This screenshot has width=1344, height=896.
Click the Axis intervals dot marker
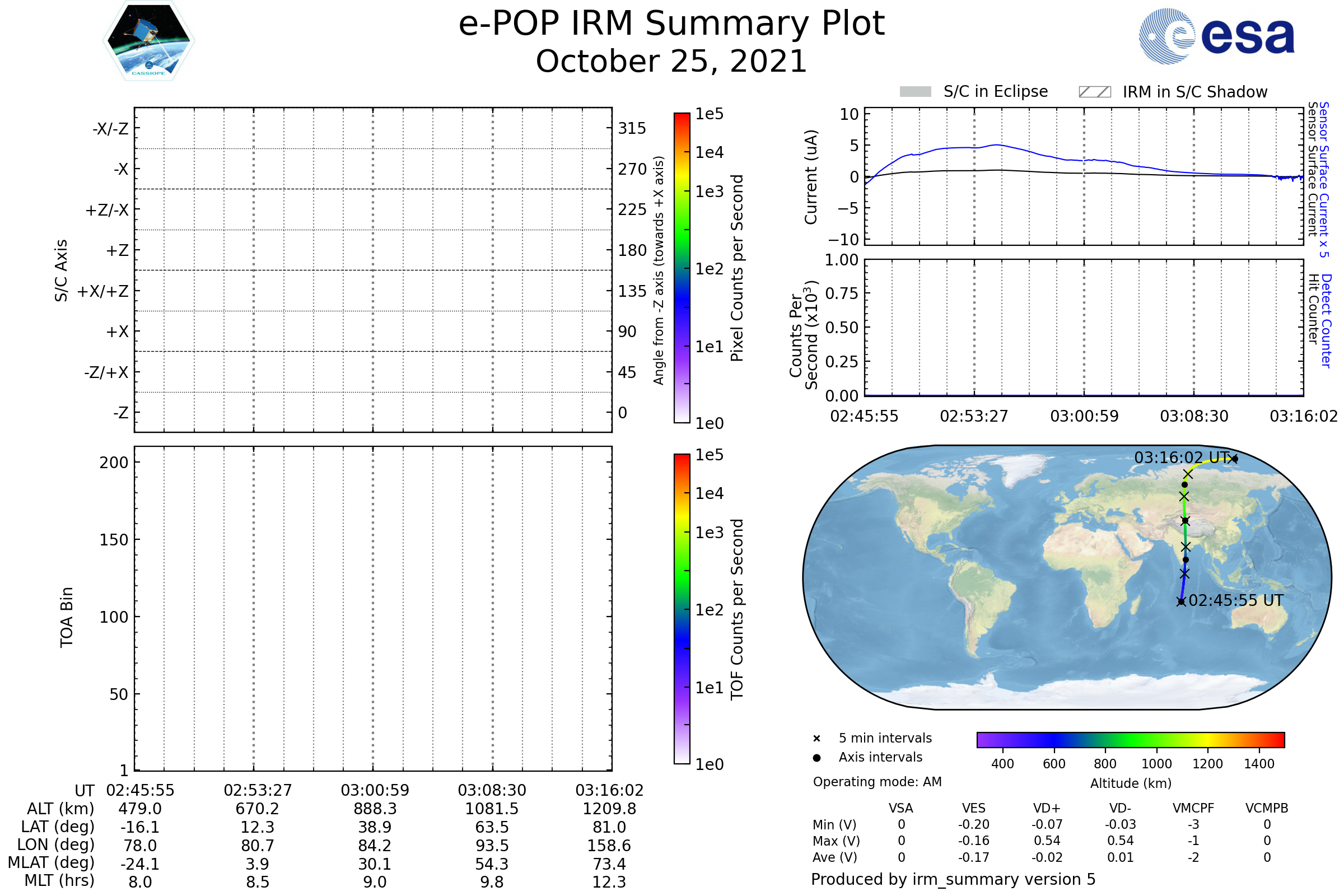click(816, 758)
